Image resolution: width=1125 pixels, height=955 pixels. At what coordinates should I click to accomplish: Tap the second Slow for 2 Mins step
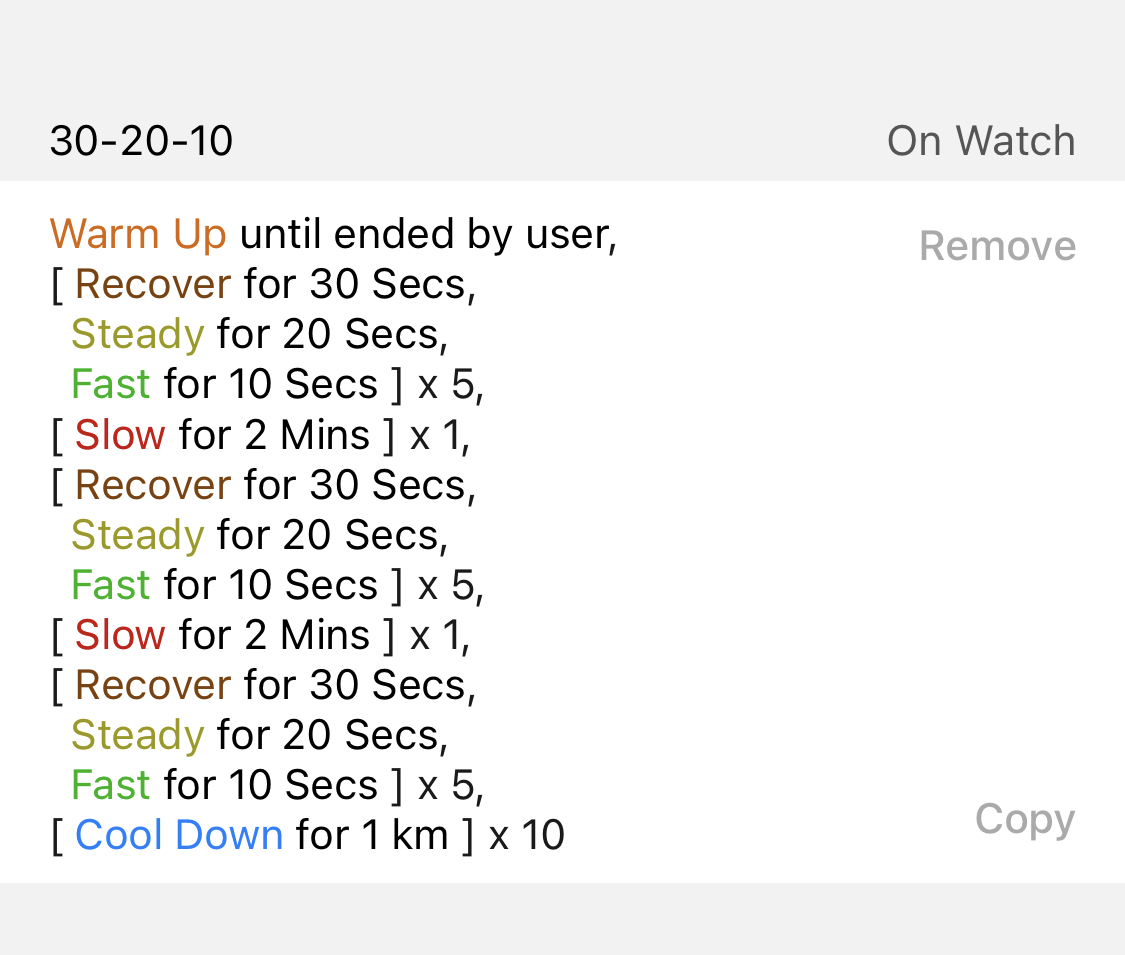click(222, 635)
